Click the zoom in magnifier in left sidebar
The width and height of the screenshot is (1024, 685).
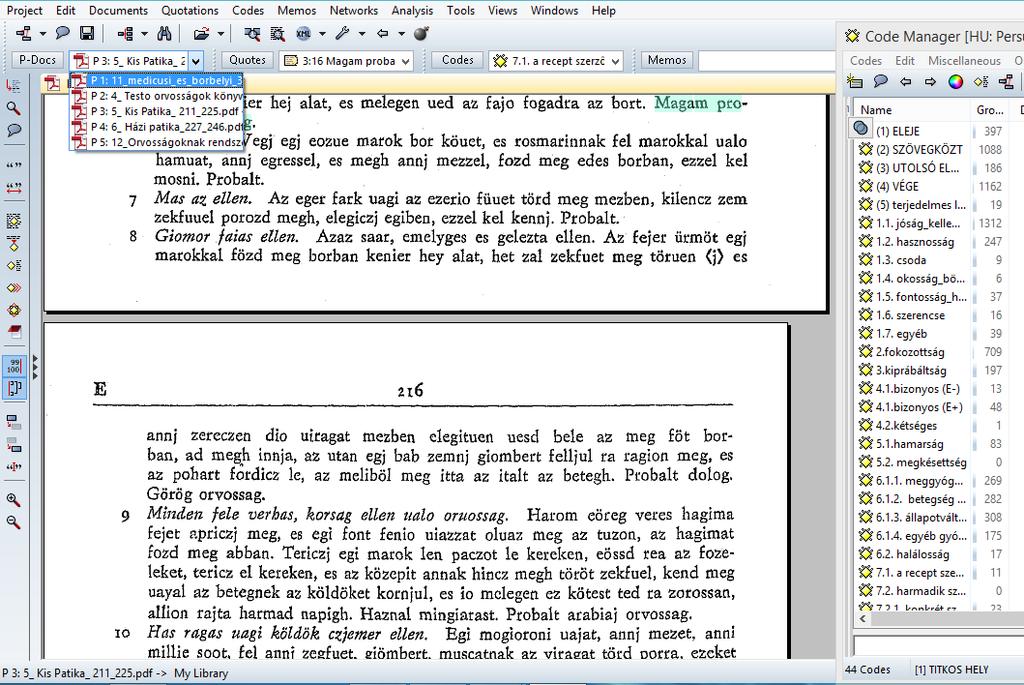click(x=13, y=500)
